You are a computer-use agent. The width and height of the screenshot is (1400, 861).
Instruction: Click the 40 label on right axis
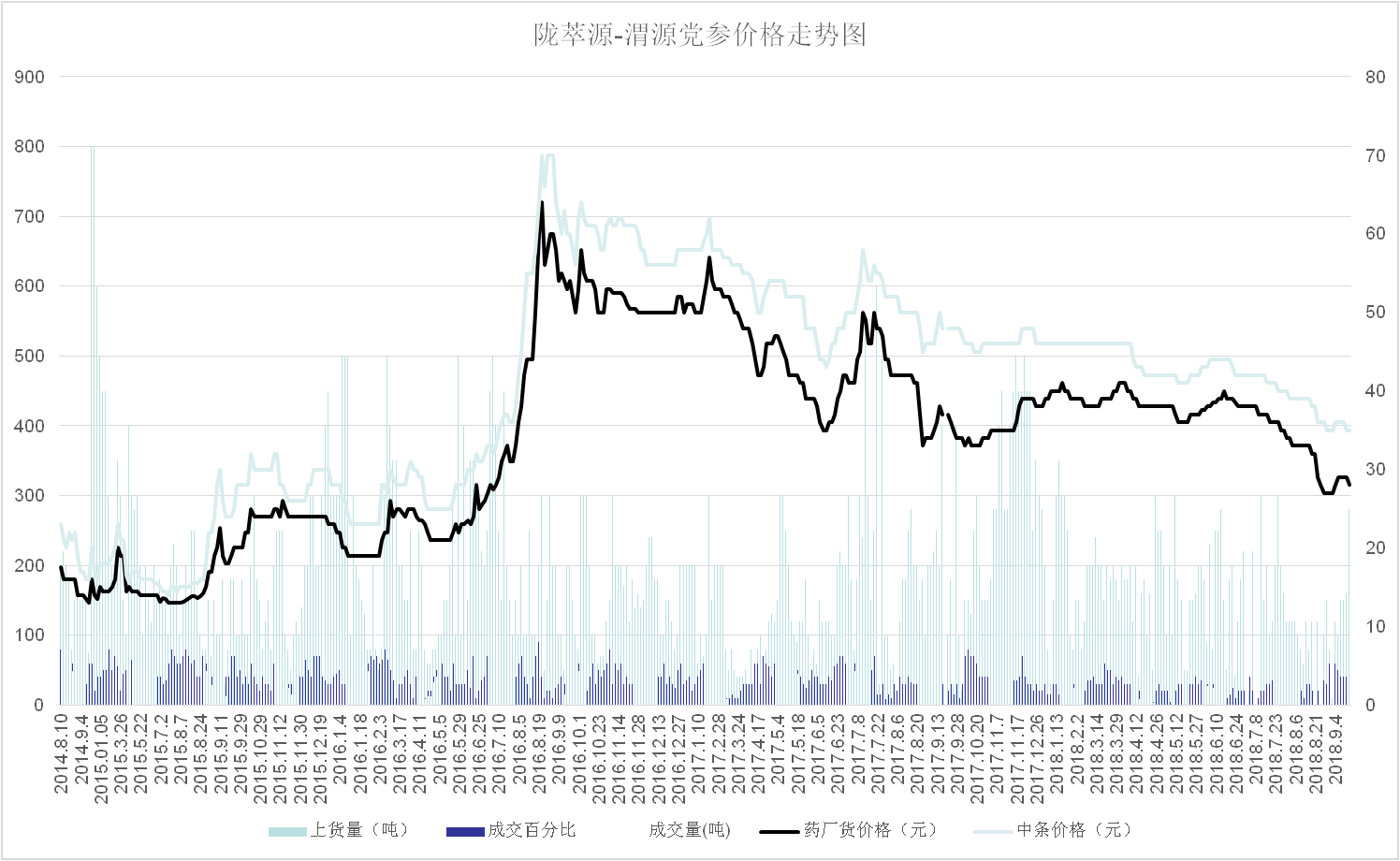click(x=1375, y=391)
